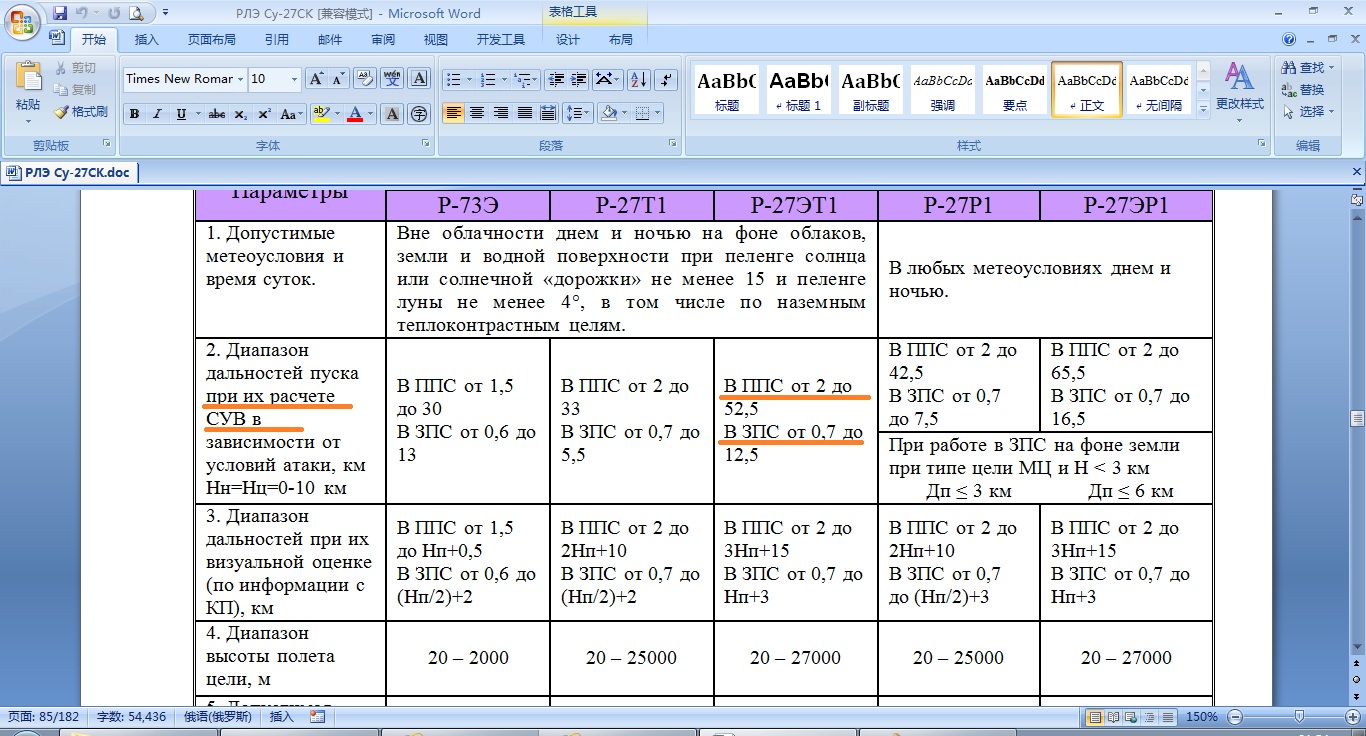The height and width of the screenshot is (736, 1366).
Task: Click table cell containing 20 – 27000 under Р-27ЭТ1
Action: [796, 658]
